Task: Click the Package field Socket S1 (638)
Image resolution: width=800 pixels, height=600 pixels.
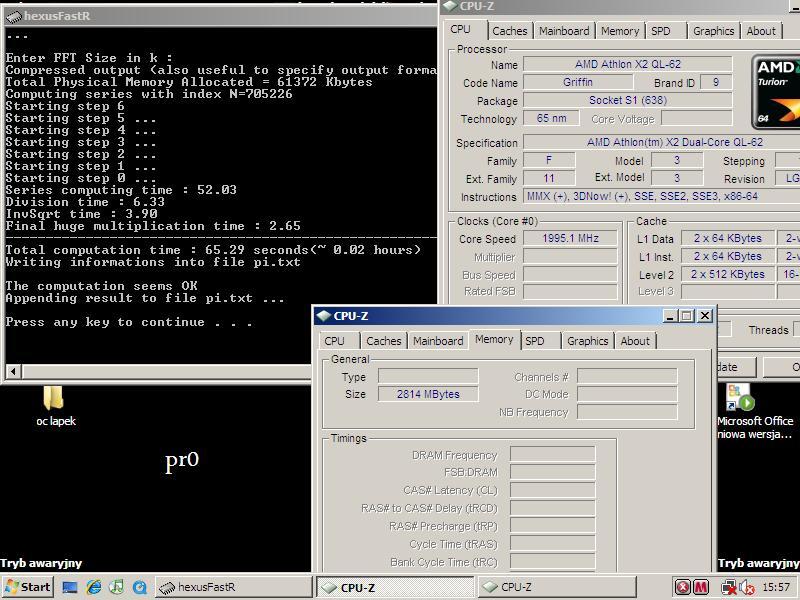Action: pyautogui.click(x=628, y=100)
